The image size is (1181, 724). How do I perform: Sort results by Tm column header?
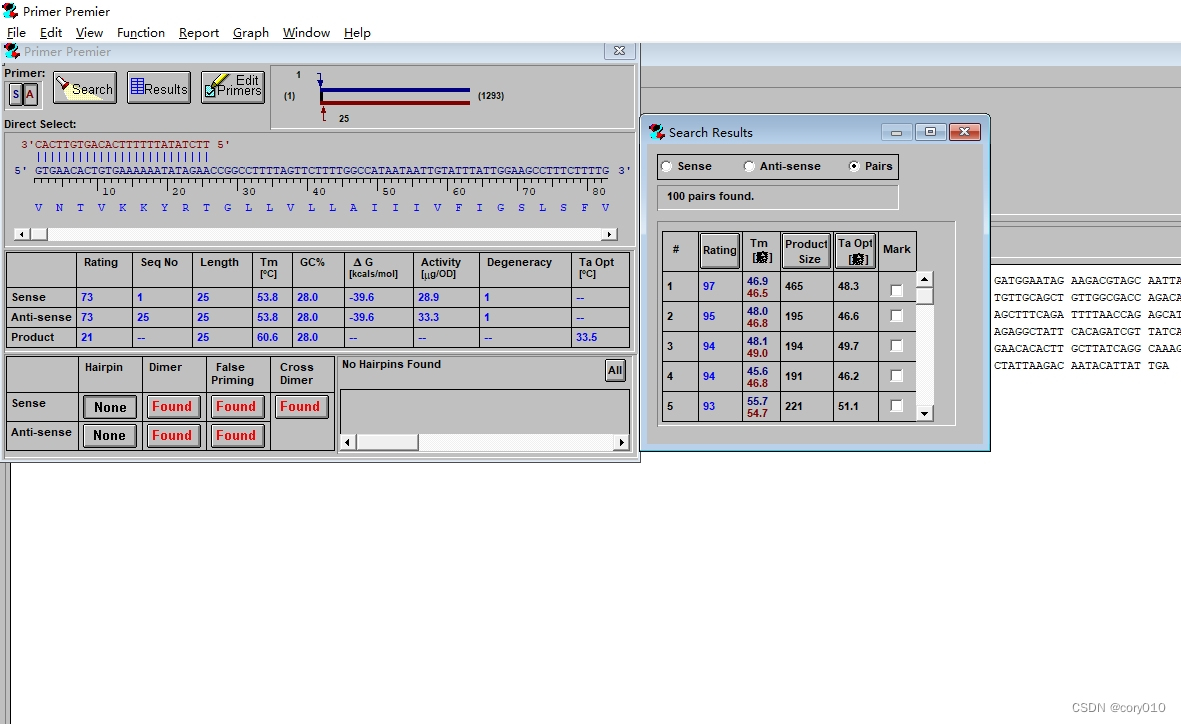(x=759, y=250)
